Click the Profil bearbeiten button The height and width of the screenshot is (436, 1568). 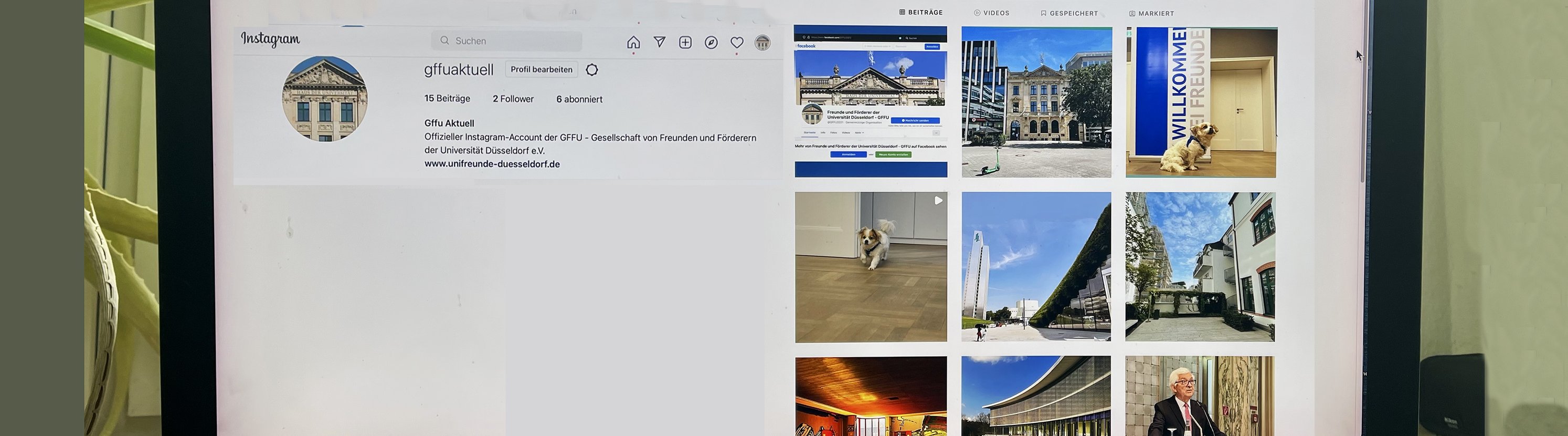tap(541, 69)
